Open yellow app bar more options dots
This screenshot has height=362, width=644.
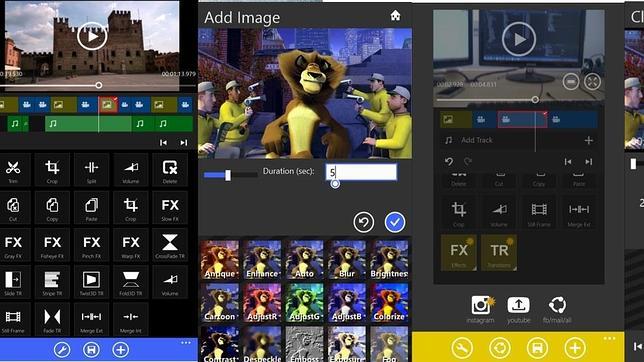point(610,339)
